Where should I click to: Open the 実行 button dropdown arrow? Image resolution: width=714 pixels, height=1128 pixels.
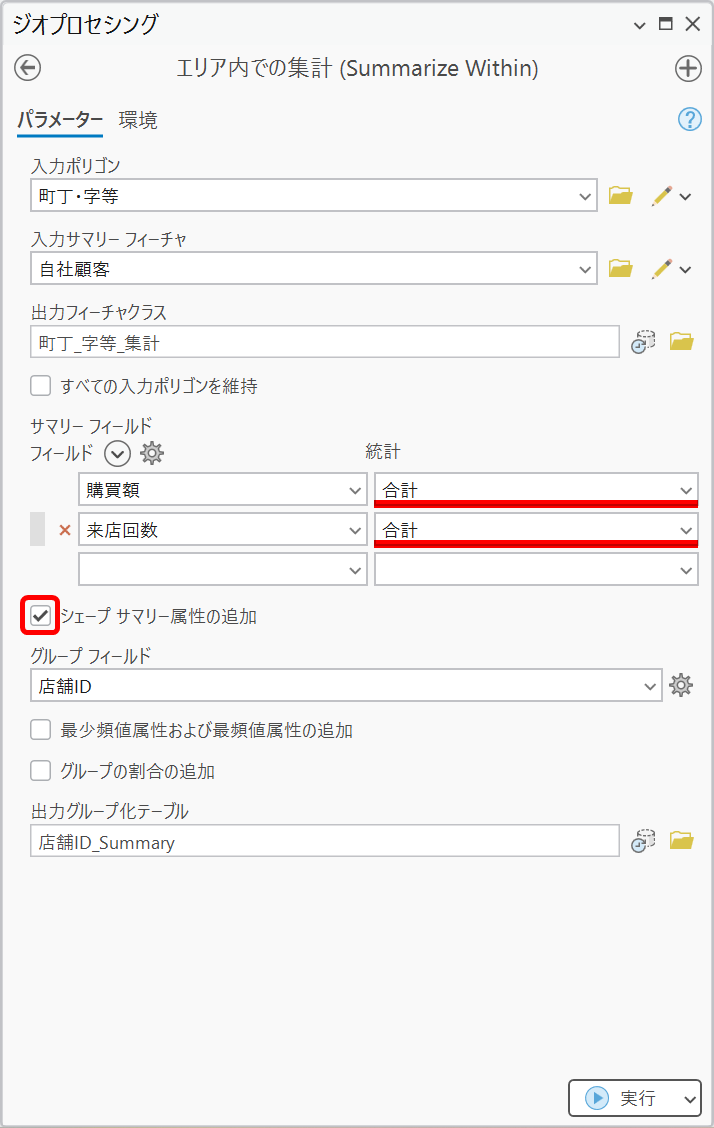(x=690, y=1098)
